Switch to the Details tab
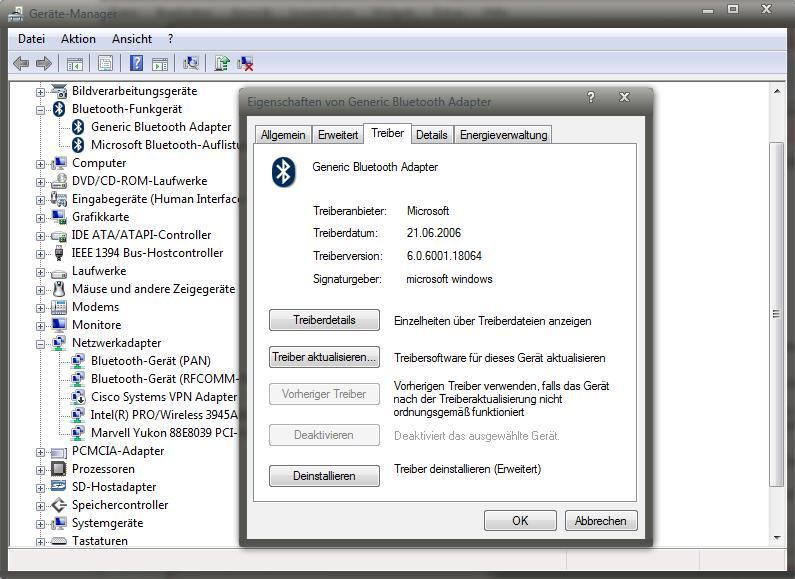The width and height of the screenshot is (795, 579). 431,135
